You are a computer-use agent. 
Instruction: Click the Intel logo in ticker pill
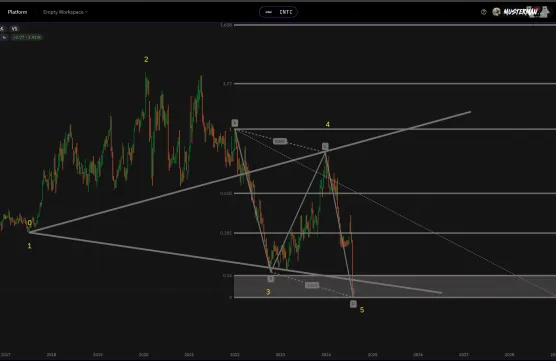[x=269, y=12]
